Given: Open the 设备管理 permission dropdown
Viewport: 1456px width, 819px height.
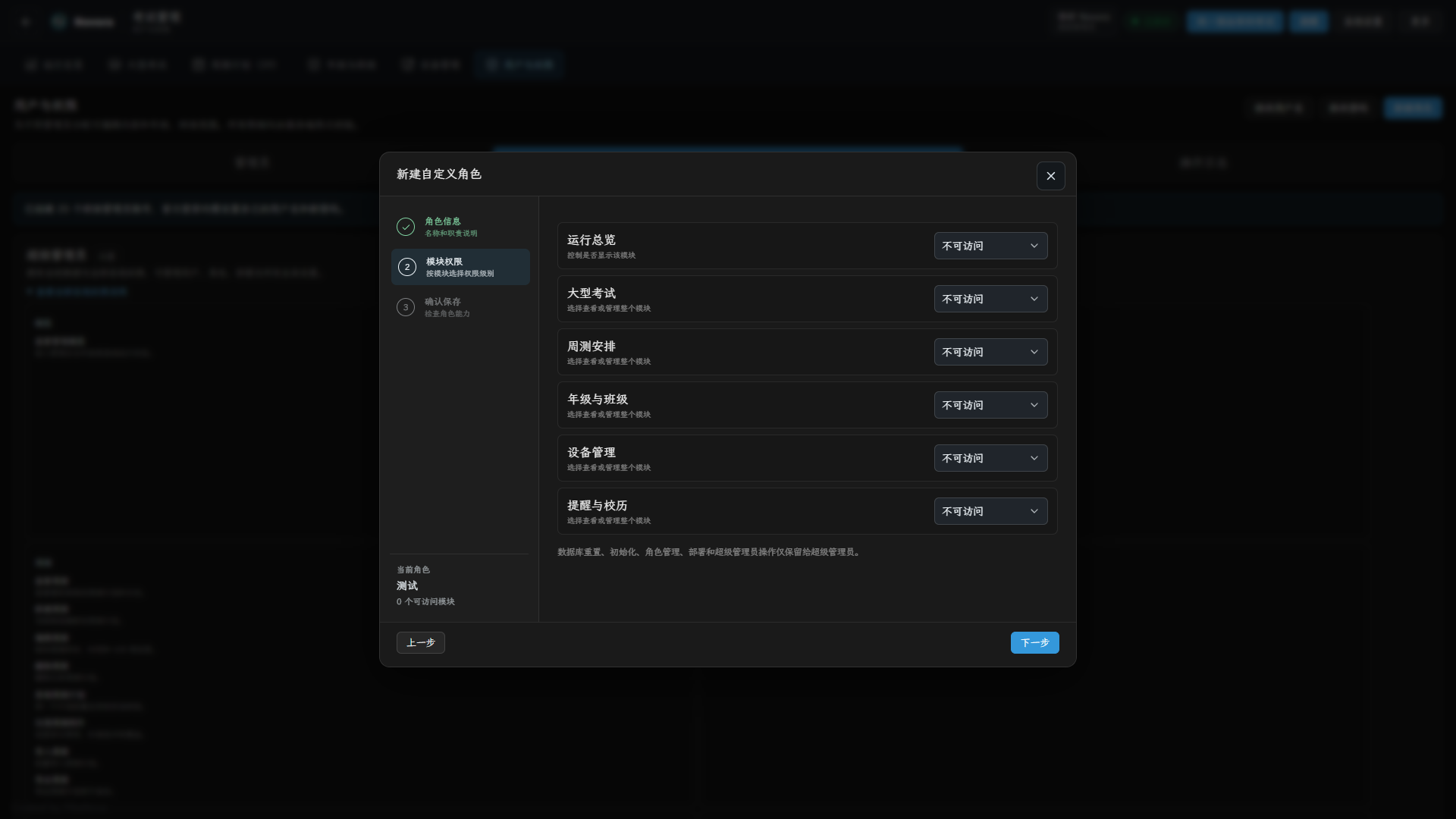Looking at the screenshot, I should [x=990, y=458].
